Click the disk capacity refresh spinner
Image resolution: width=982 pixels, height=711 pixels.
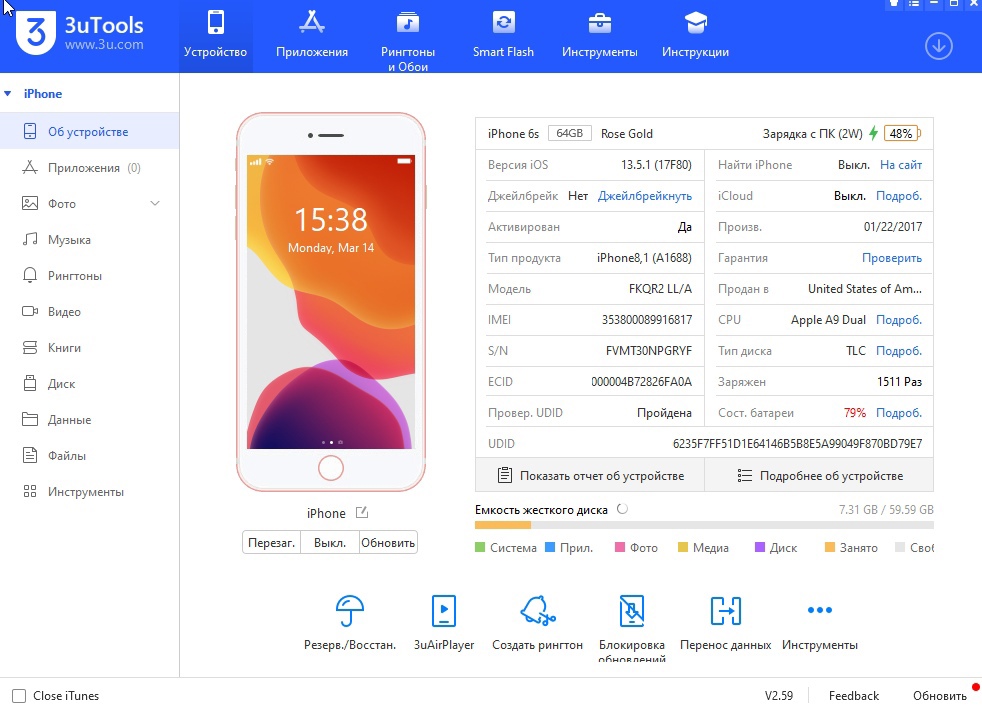(622, 509)
